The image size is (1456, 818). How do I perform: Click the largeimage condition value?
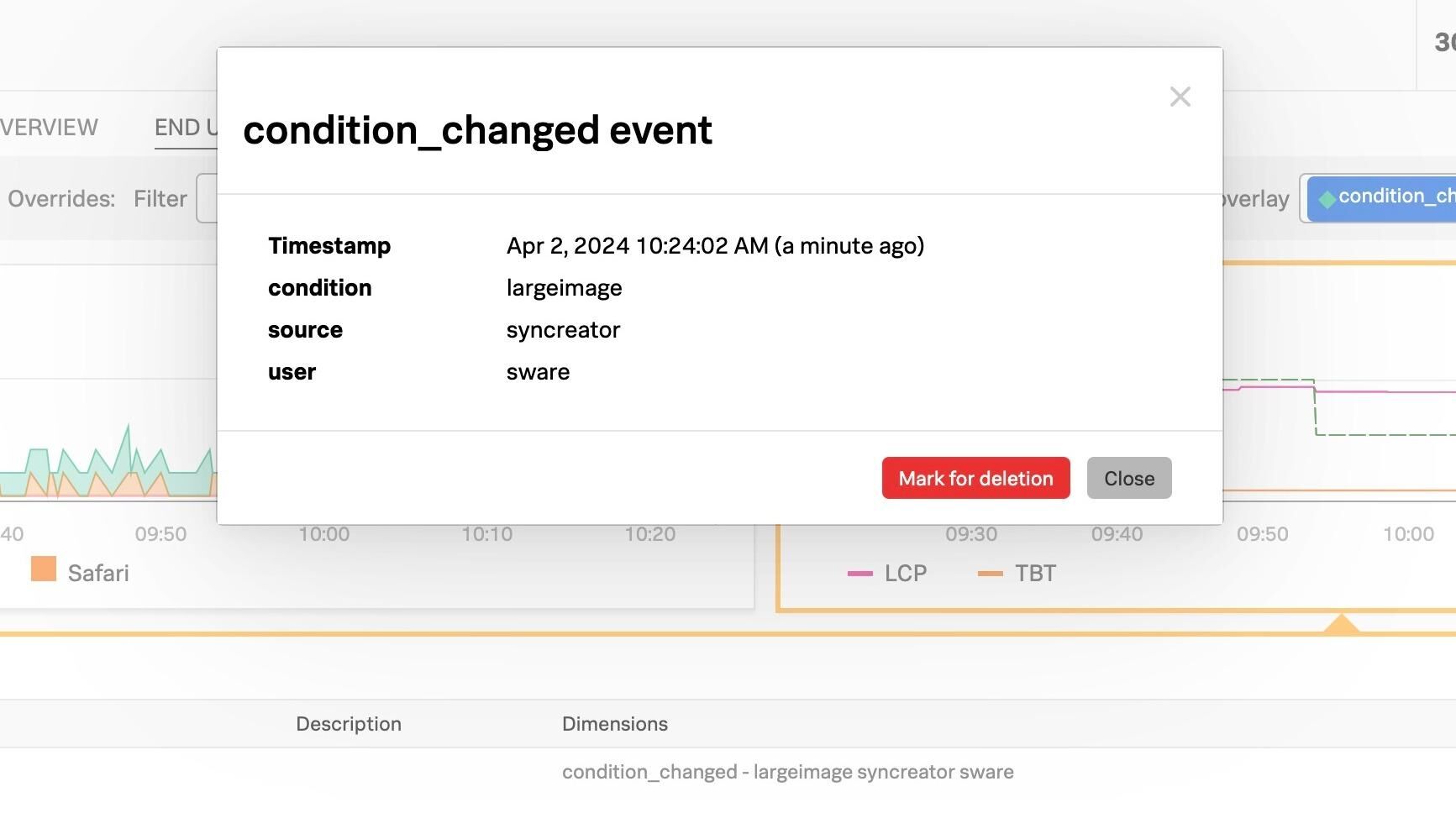[564, 288]
